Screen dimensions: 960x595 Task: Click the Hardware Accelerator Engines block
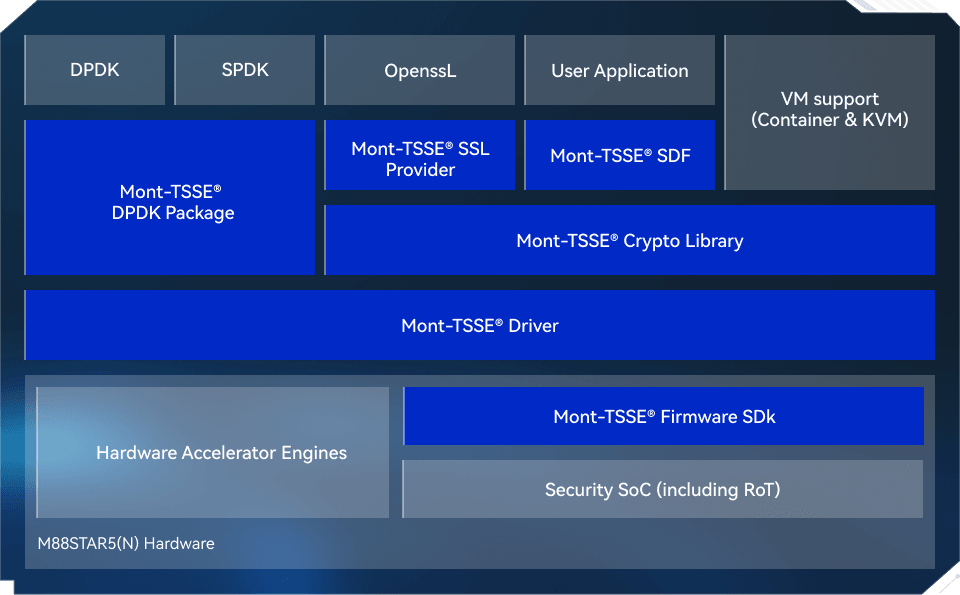click(x=213, y=452)
